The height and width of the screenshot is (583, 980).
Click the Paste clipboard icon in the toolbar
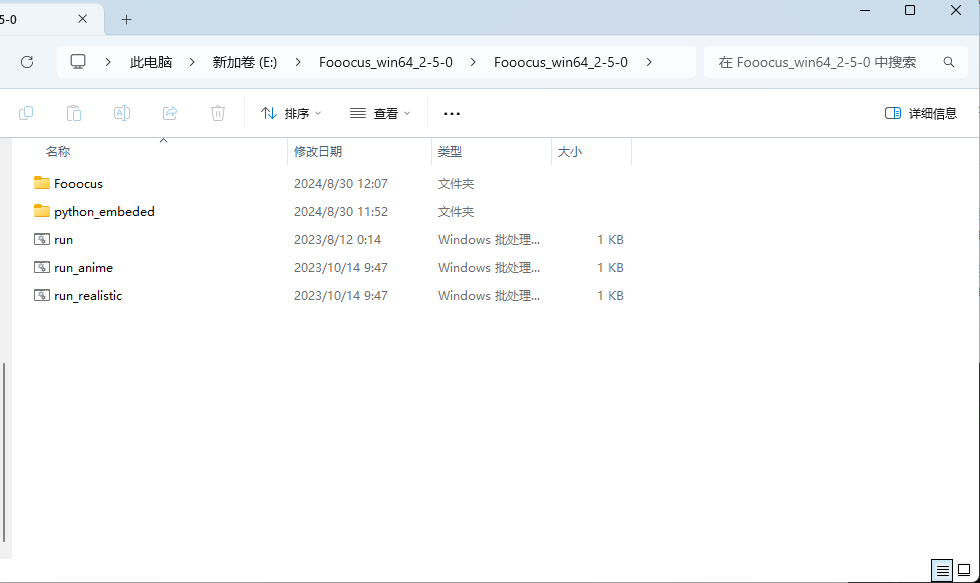[x=74, y=113]
